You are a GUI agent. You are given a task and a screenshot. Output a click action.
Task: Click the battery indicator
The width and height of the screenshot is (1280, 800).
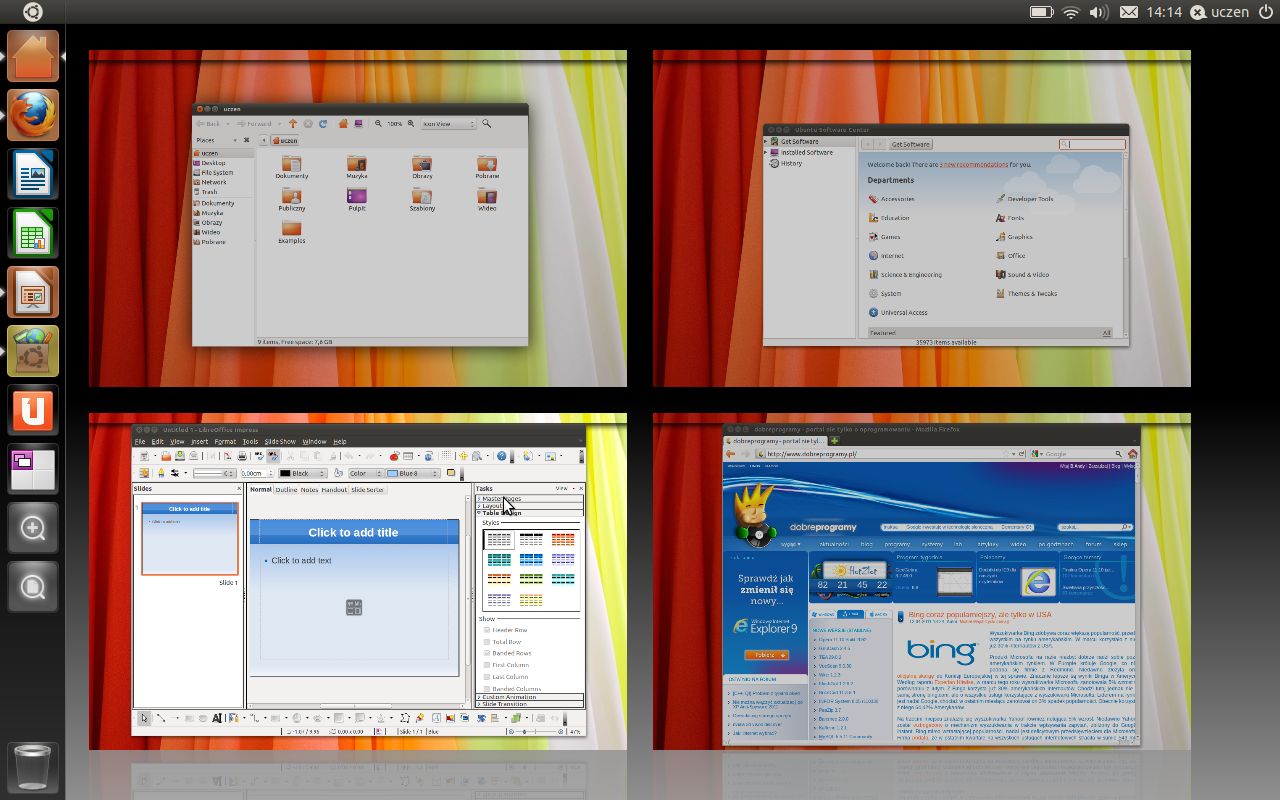click(x=1041, y=12)
